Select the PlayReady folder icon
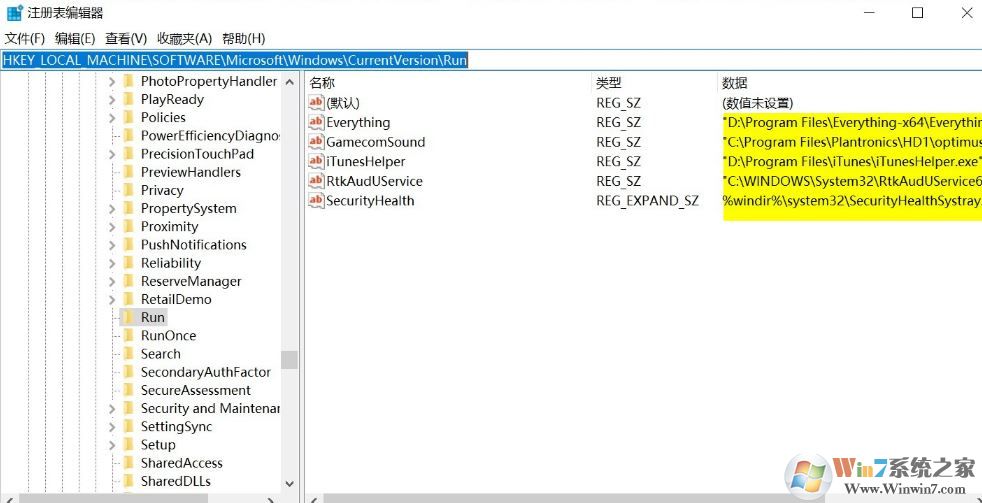The width and height of the screenshot is (982, 503). 128,99
